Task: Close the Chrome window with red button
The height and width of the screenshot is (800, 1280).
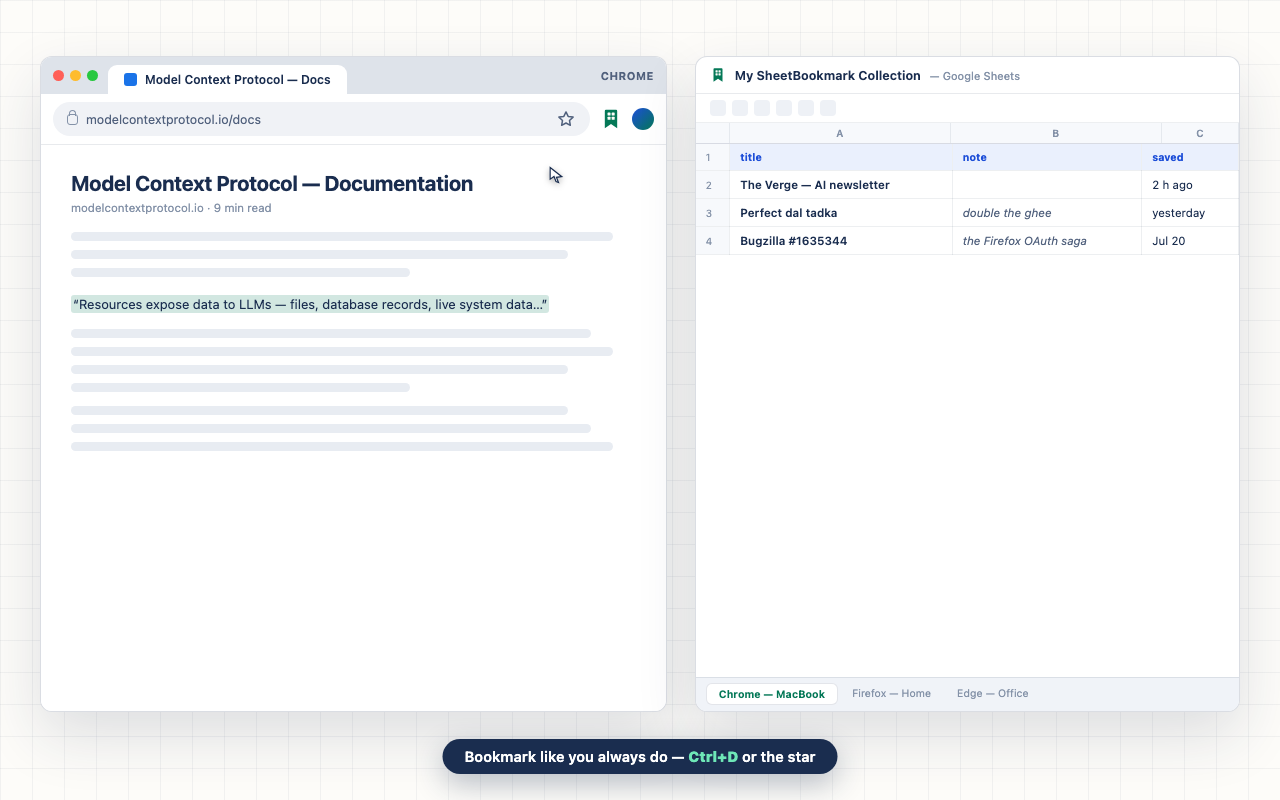Action: (59, 76)
